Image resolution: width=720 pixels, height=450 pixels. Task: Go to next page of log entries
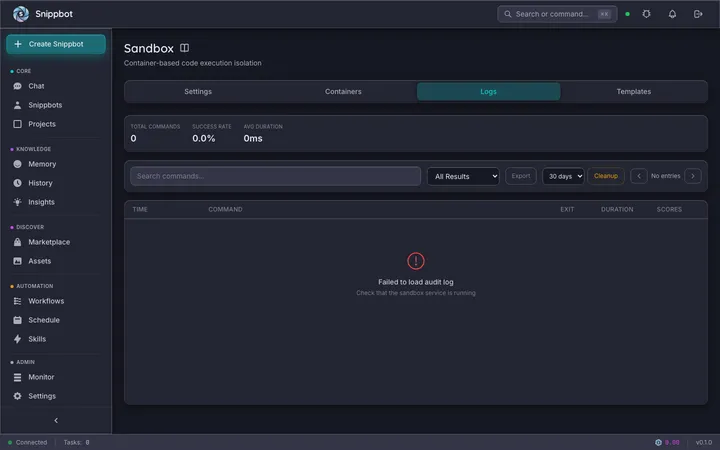tap(692, 176)
